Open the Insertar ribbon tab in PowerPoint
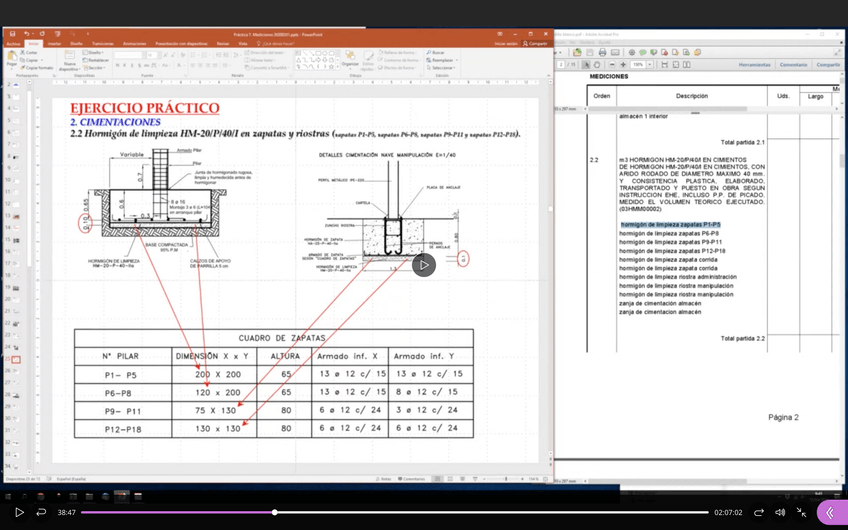The height and width of the screenshot is (530, 848). pos(54,44)
